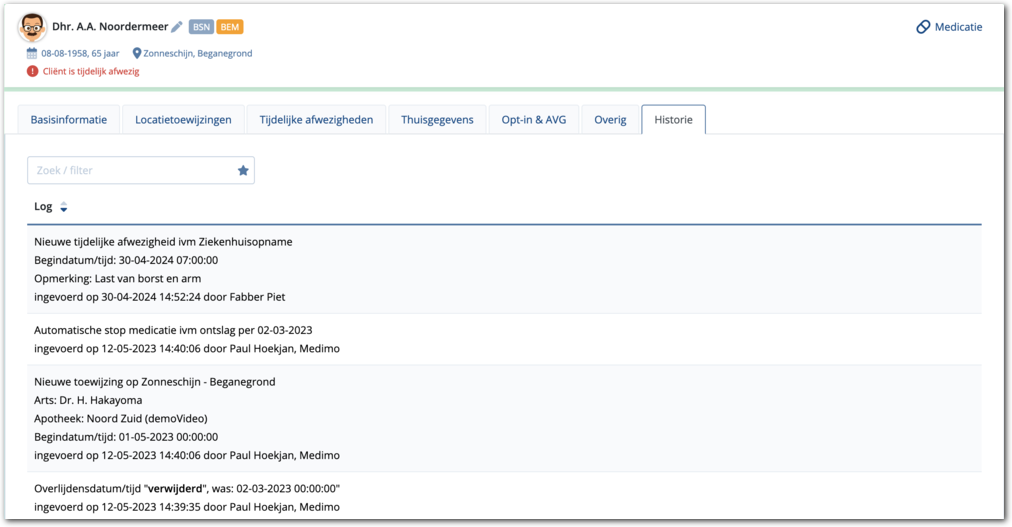
Task: Open the Basisinformatie tab
Action: [x=69, y=120]
